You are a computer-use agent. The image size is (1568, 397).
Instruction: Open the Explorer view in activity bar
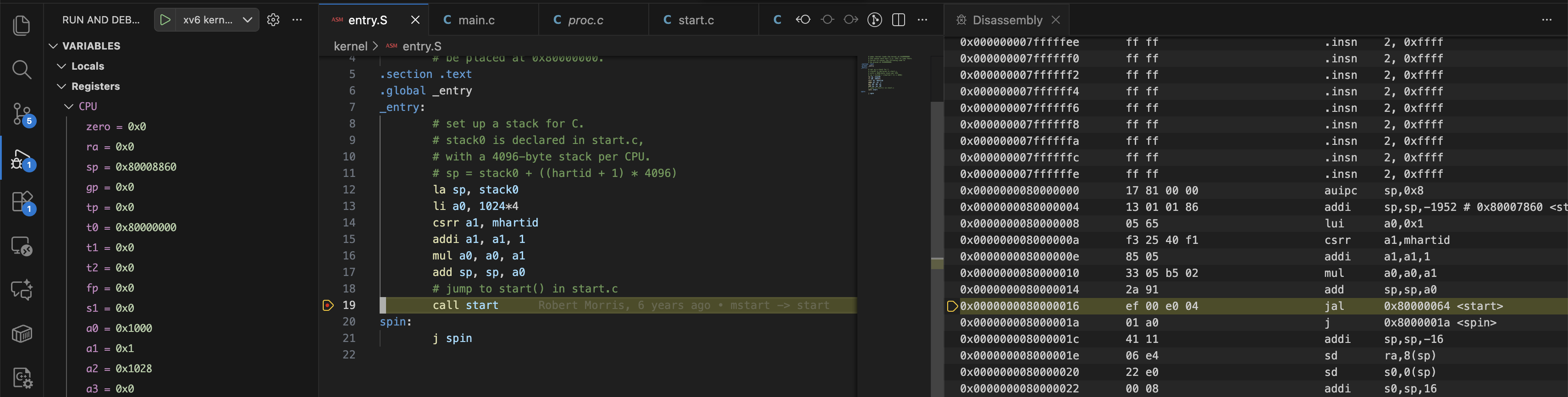click(22, 26)
